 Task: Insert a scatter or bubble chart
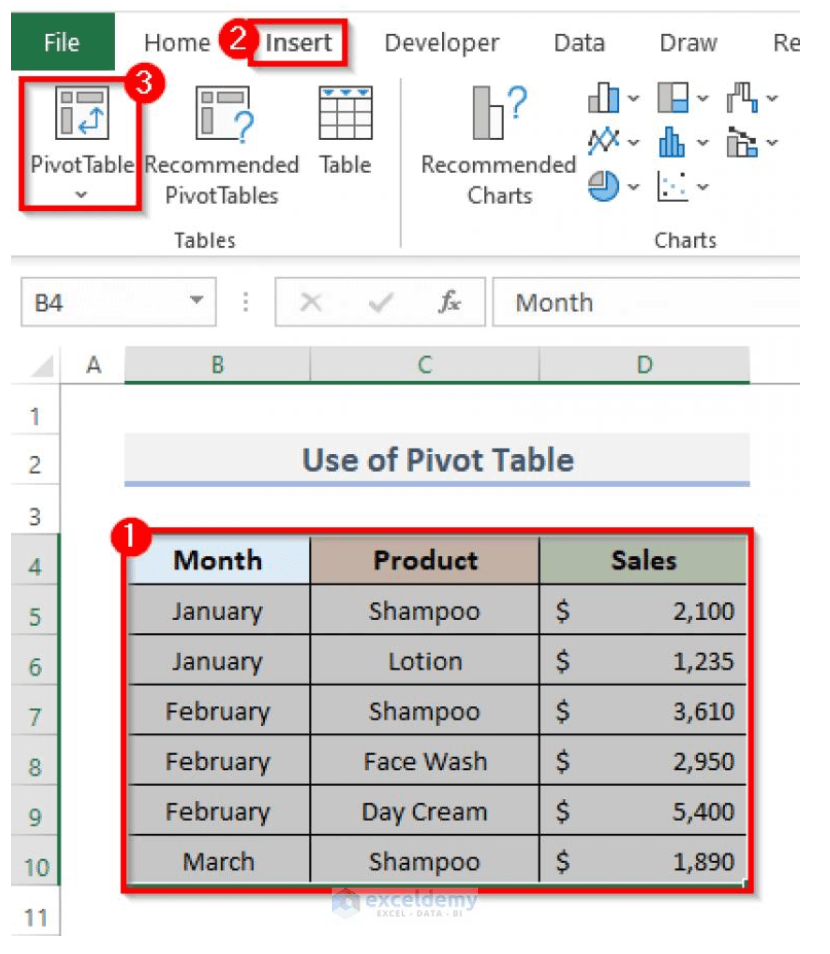pos(673,186)
